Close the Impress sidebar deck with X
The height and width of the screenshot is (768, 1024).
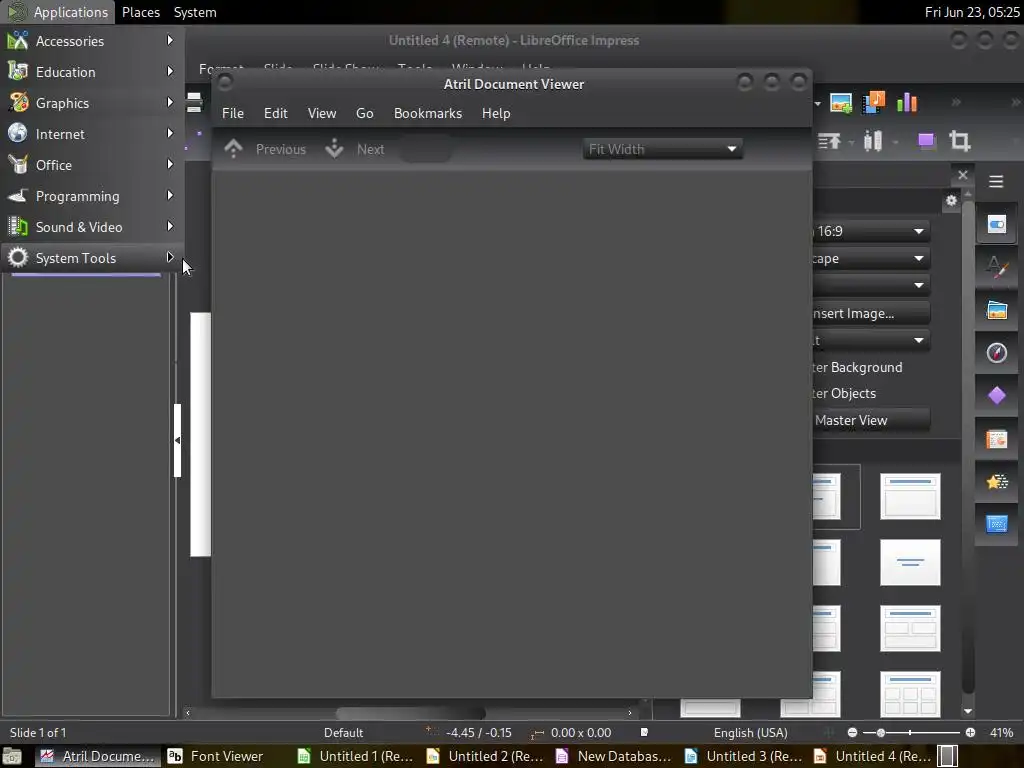(963, 175)
